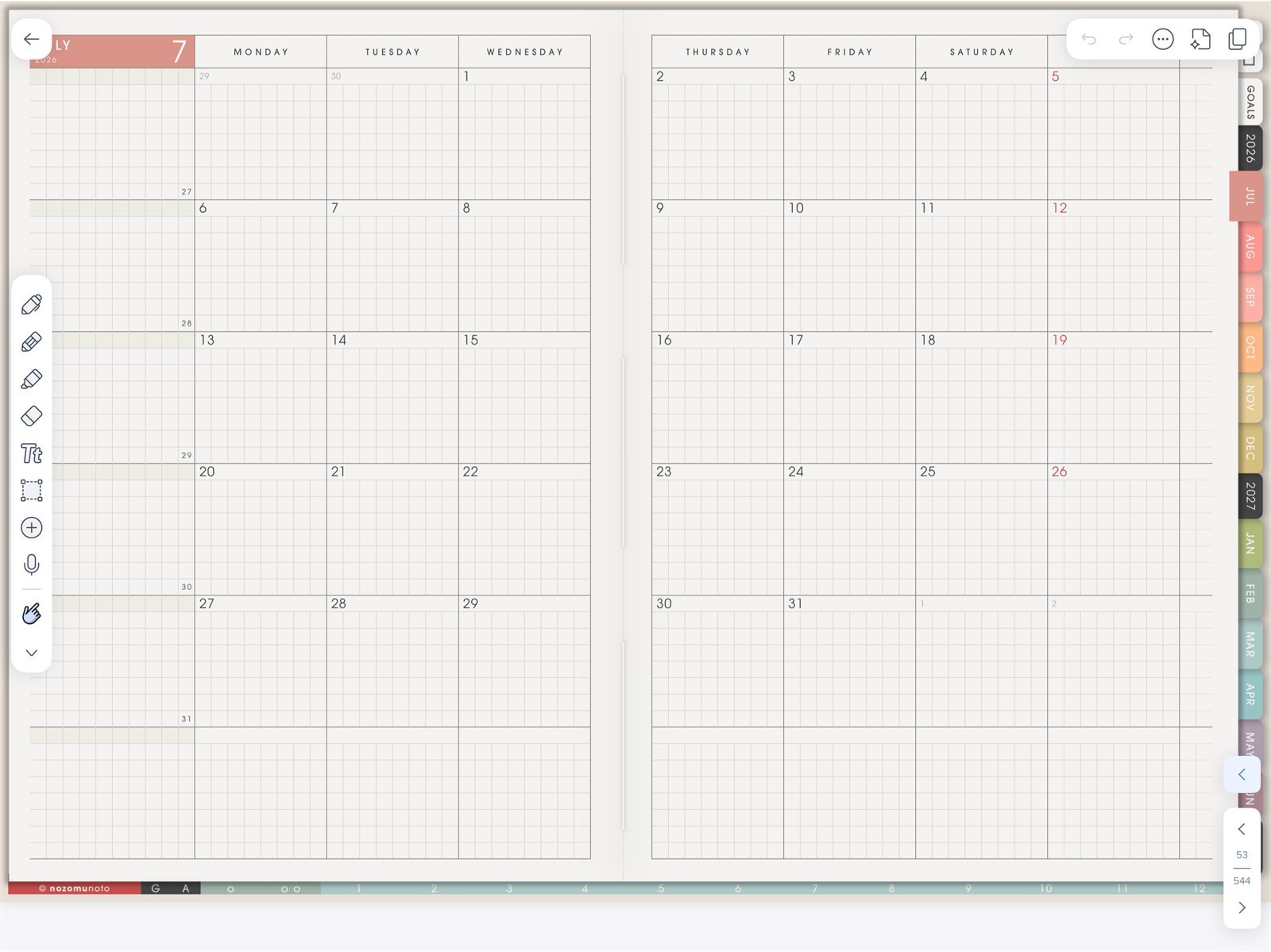Open the MAR side tab

(1250, 644)
